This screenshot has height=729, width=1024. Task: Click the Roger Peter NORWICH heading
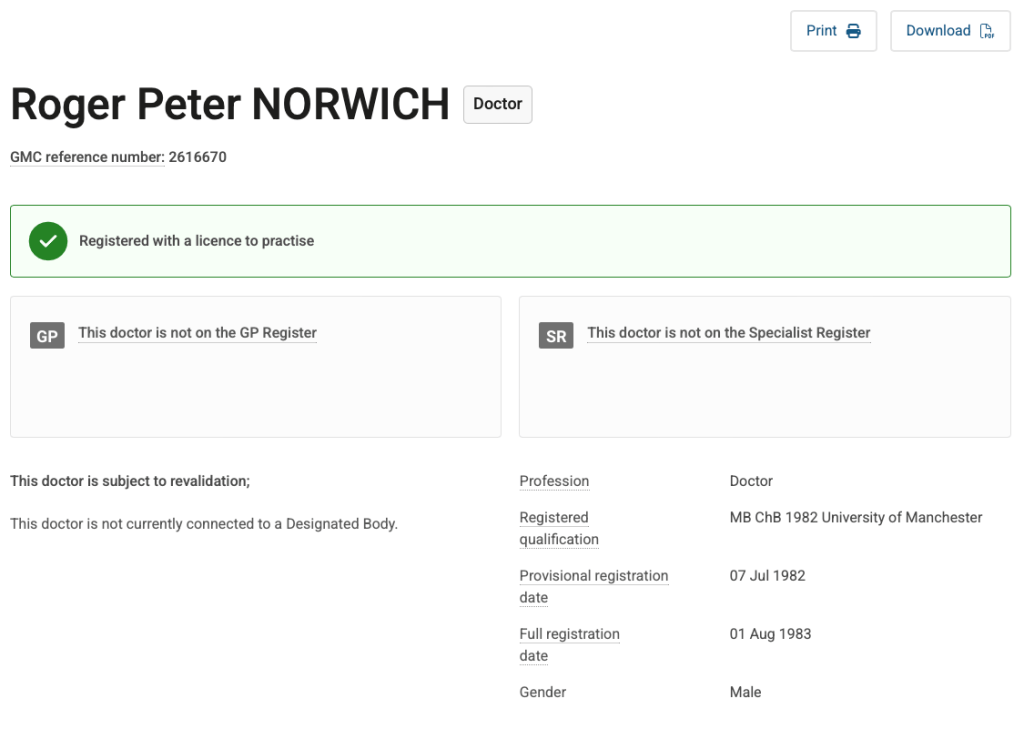tap(230, 105)
